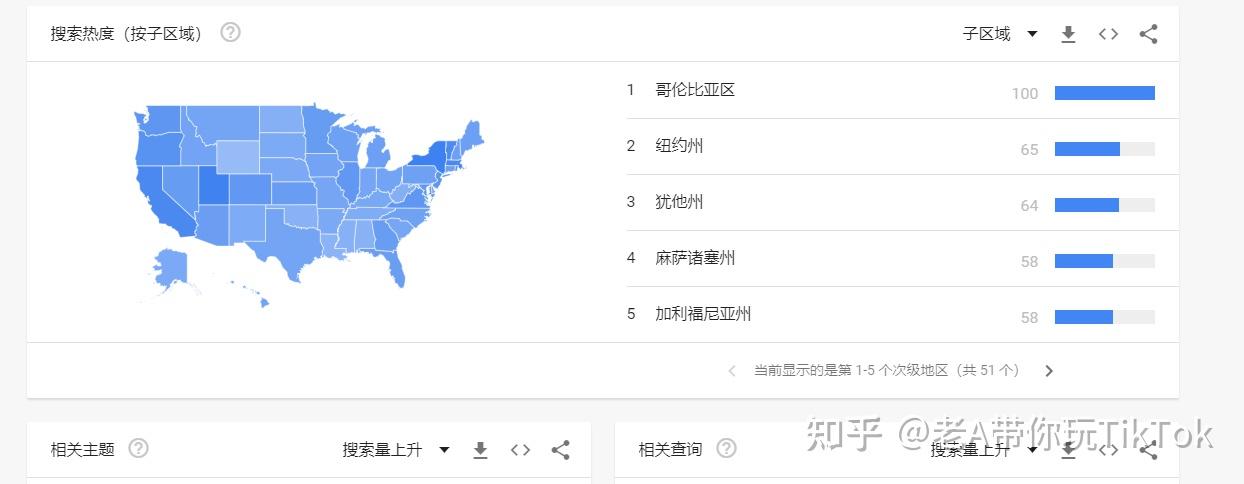Open help for 搜索热度 by subregion
Screen dimensions: 1244x484
230,33
